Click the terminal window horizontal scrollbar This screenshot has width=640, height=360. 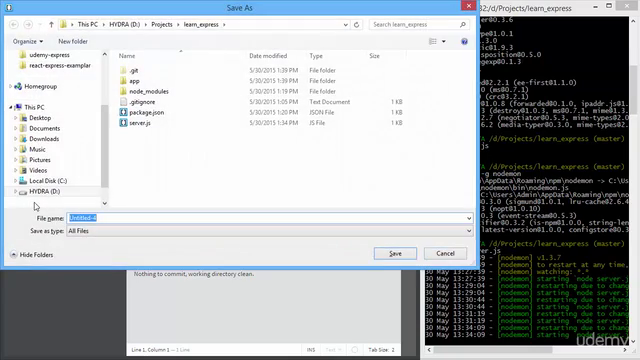click(493, 350)
